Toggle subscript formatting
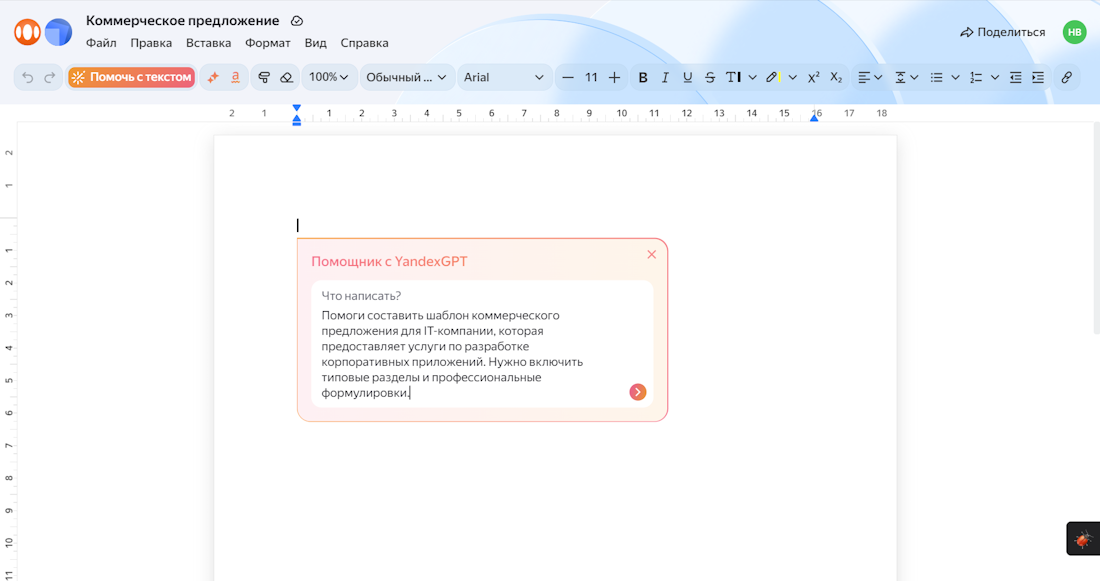The height and width of the screenshot is (581, 1100). [x=836, y=77]
